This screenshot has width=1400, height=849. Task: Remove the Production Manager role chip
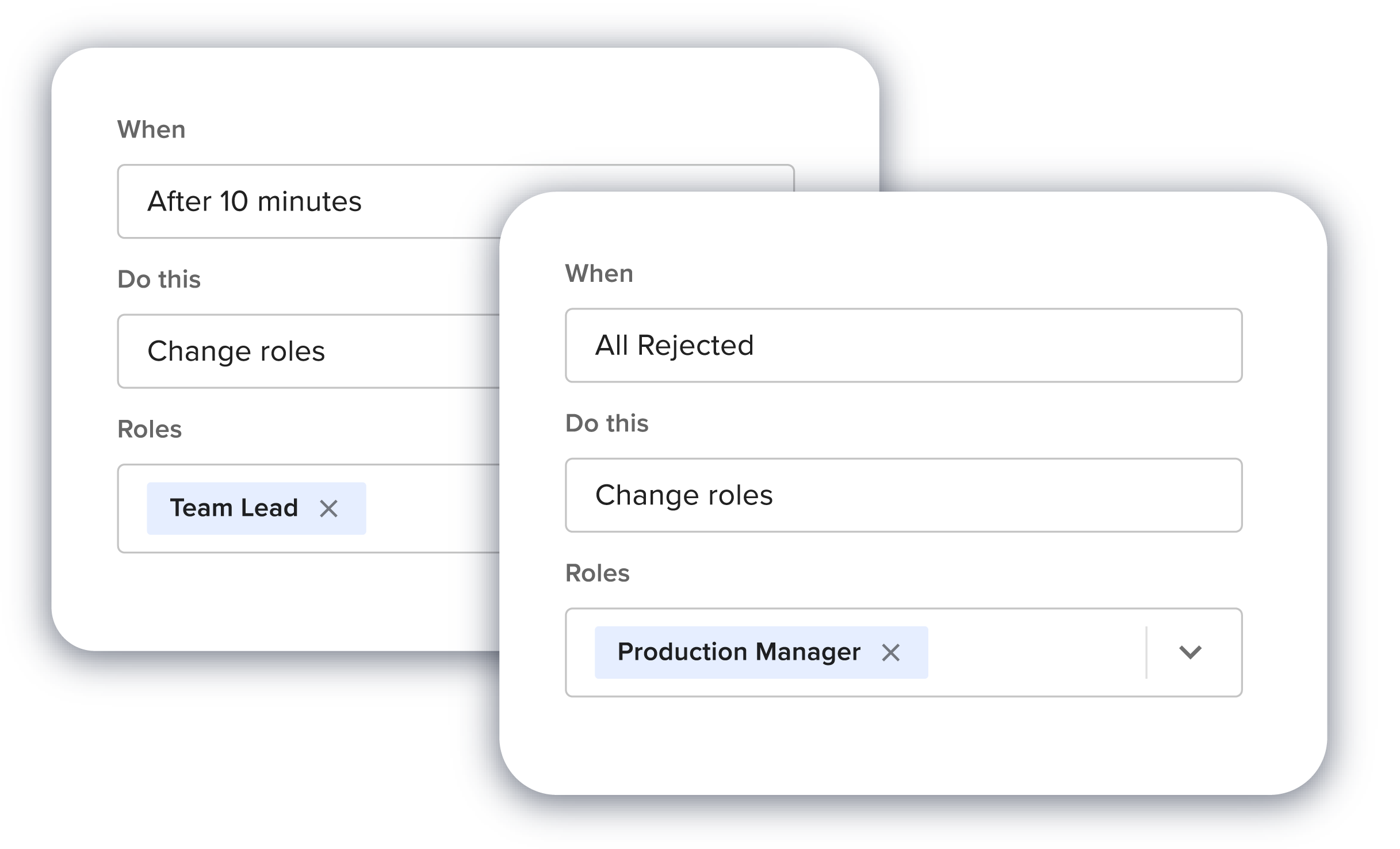coord(890,652)
